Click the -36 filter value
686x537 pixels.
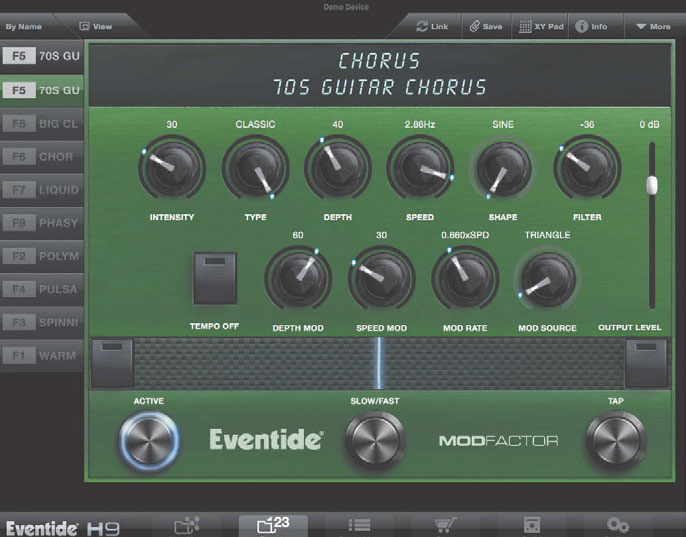pyautogui.click(x=587, y=124)
